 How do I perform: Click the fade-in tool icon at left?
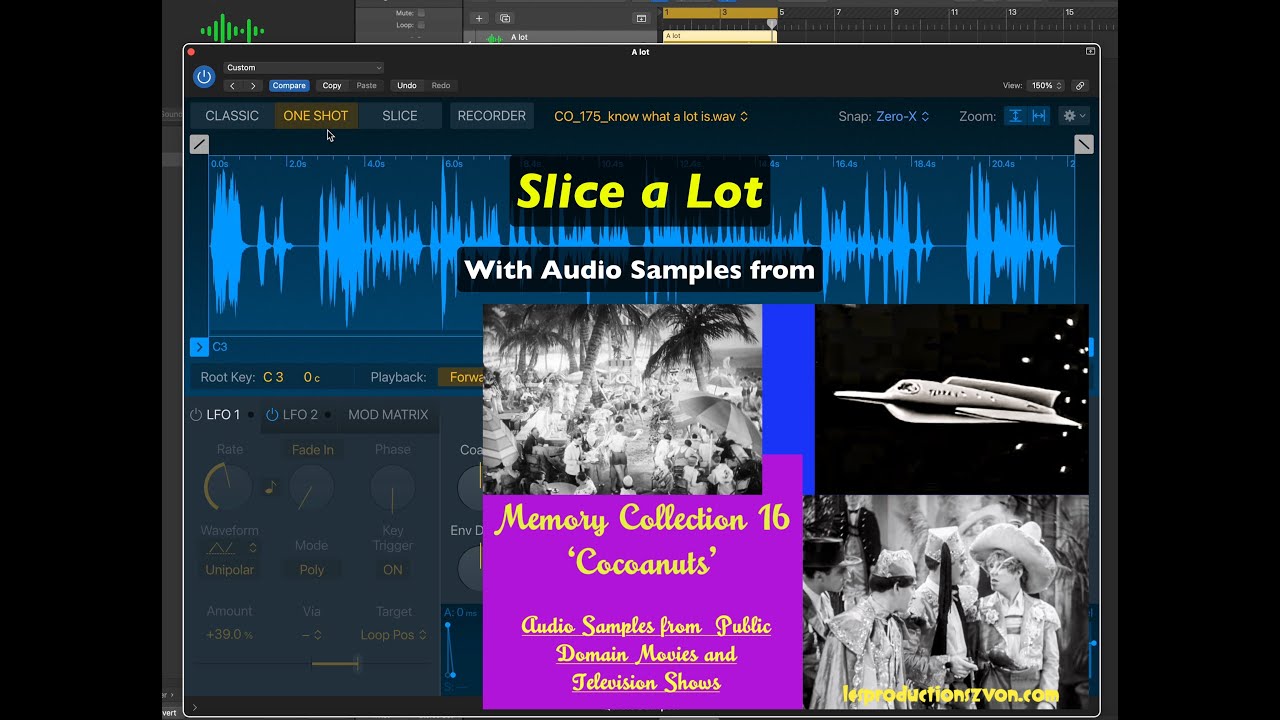pyautogui.click(x=199, y=144)
